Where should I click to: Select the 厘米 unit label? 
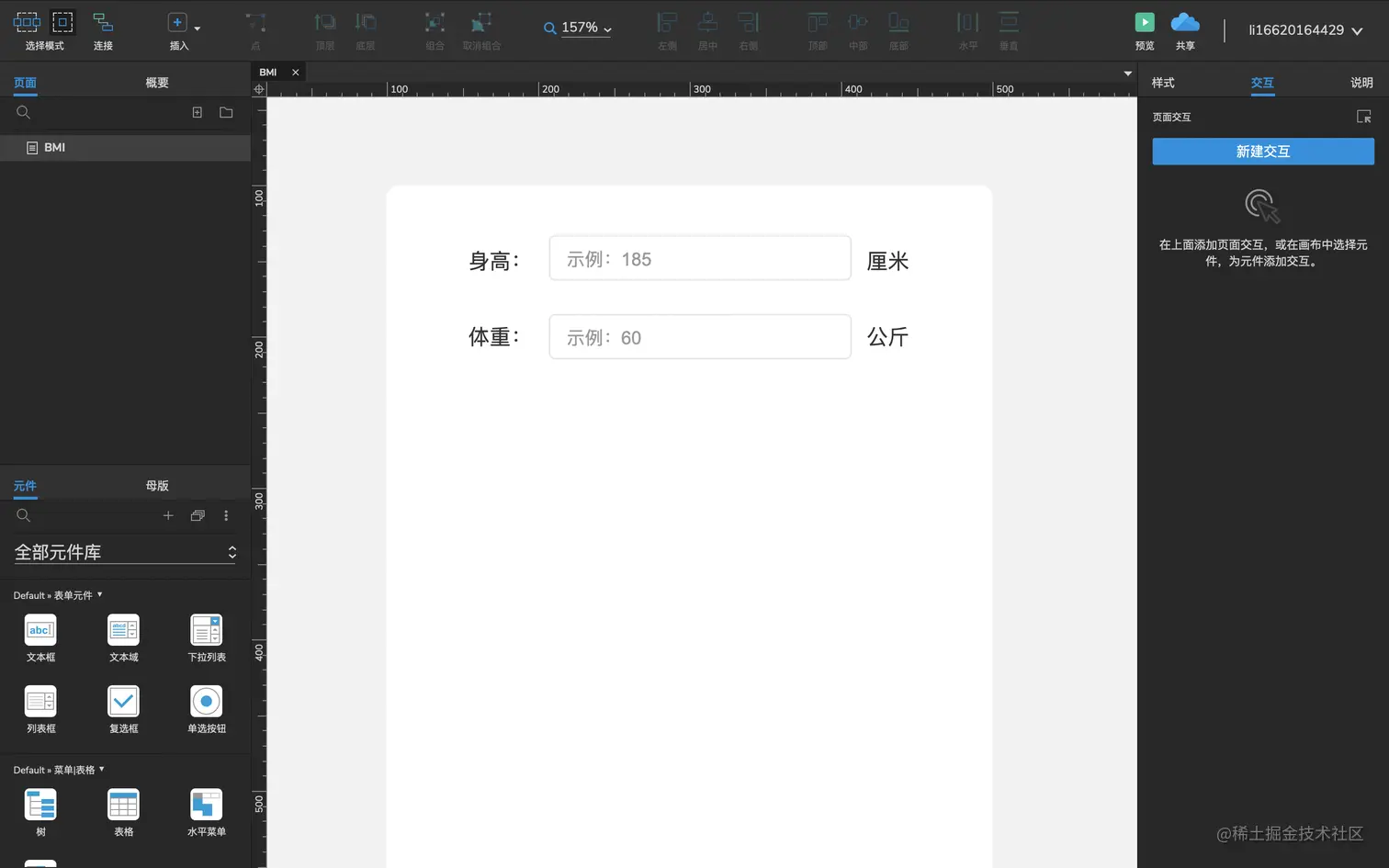coord(887,261)
